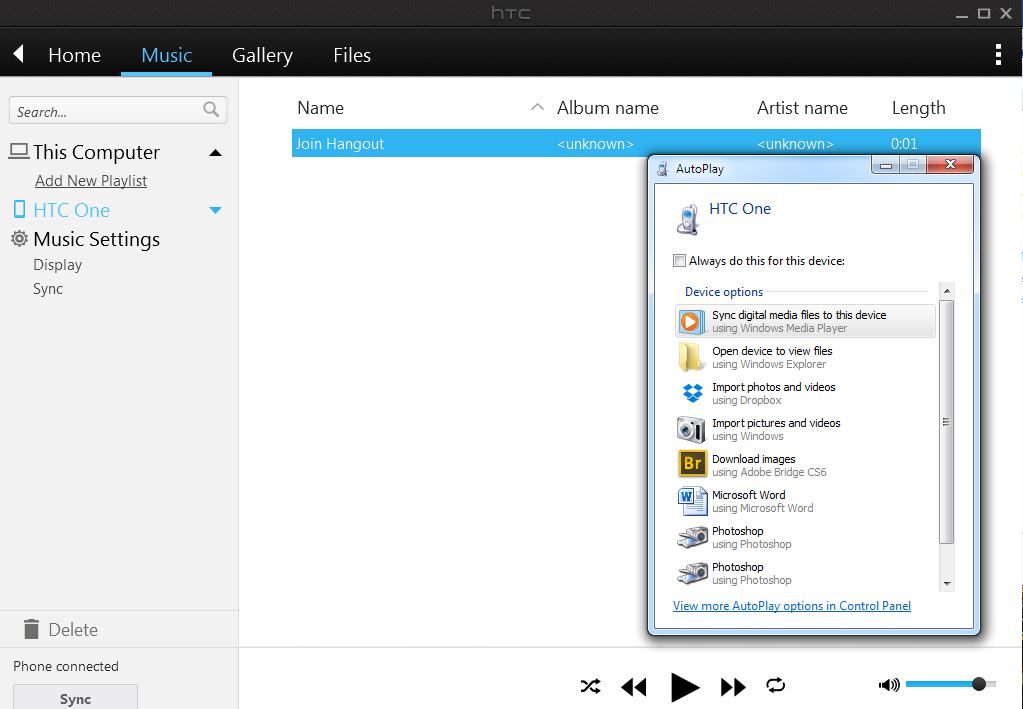Image resolution: width=1023 pixels, height=709 pixels.
Task: Click the AutoPlay list scrollbar thumb
Action: [947, 422]
